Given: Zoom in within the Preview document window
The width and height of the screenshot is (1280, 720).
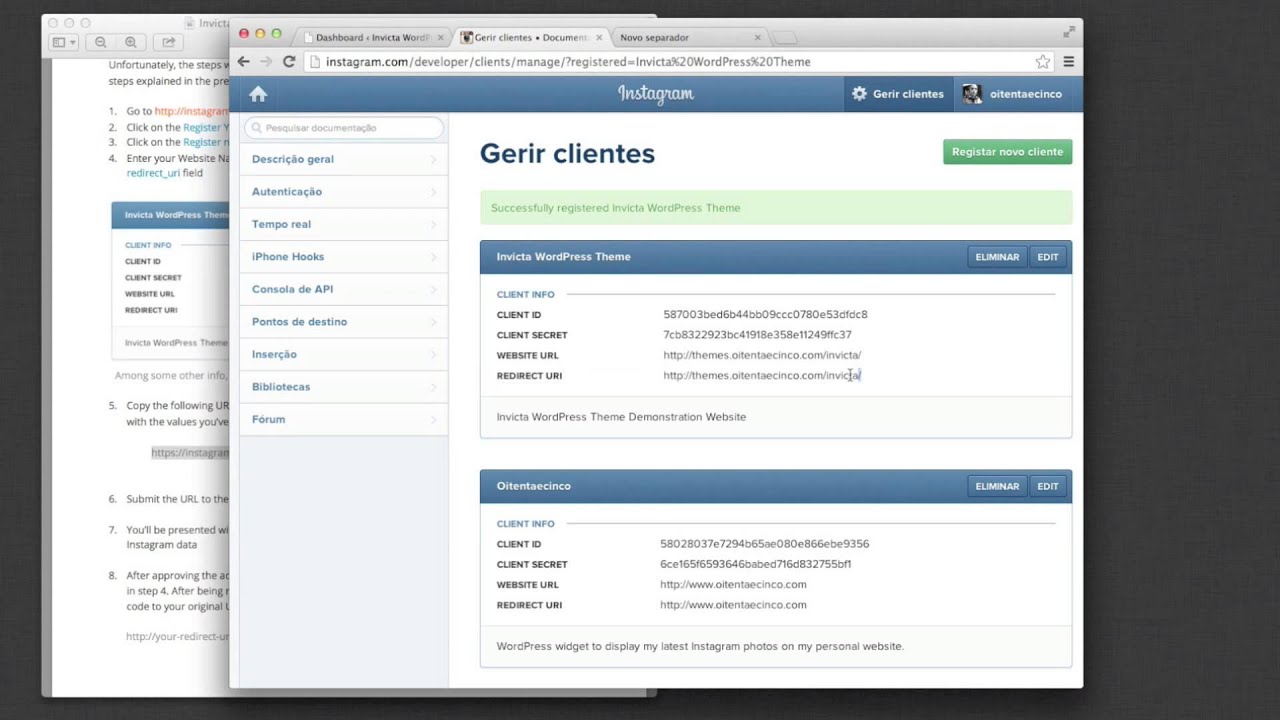Looking at the screenshot, I should coord(131,42).
